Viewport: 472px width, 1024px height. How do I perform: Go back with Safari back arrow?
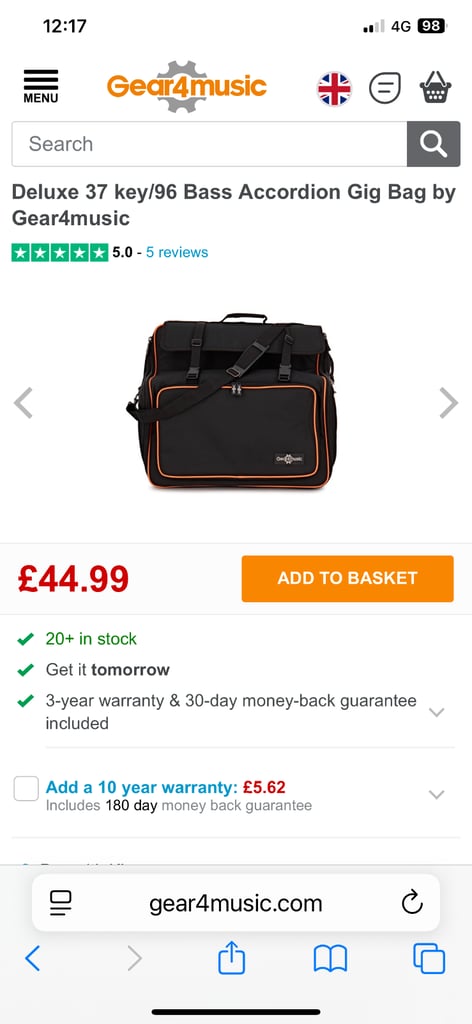(33, 959)
